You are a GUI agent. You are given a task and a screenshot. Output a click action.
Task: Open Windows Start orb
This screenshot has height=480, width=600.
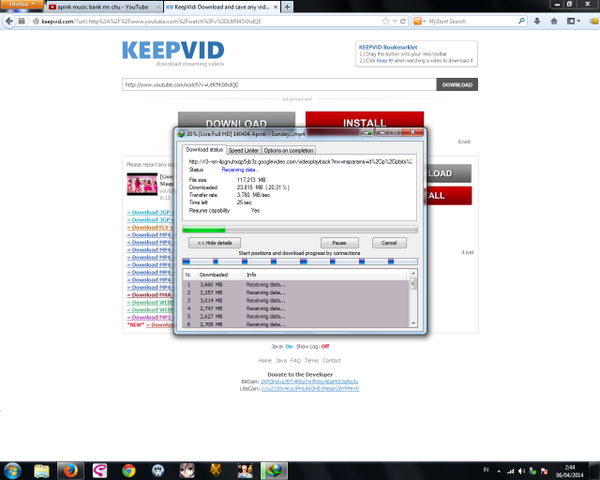pyautogui.click(x=13, y=470)
